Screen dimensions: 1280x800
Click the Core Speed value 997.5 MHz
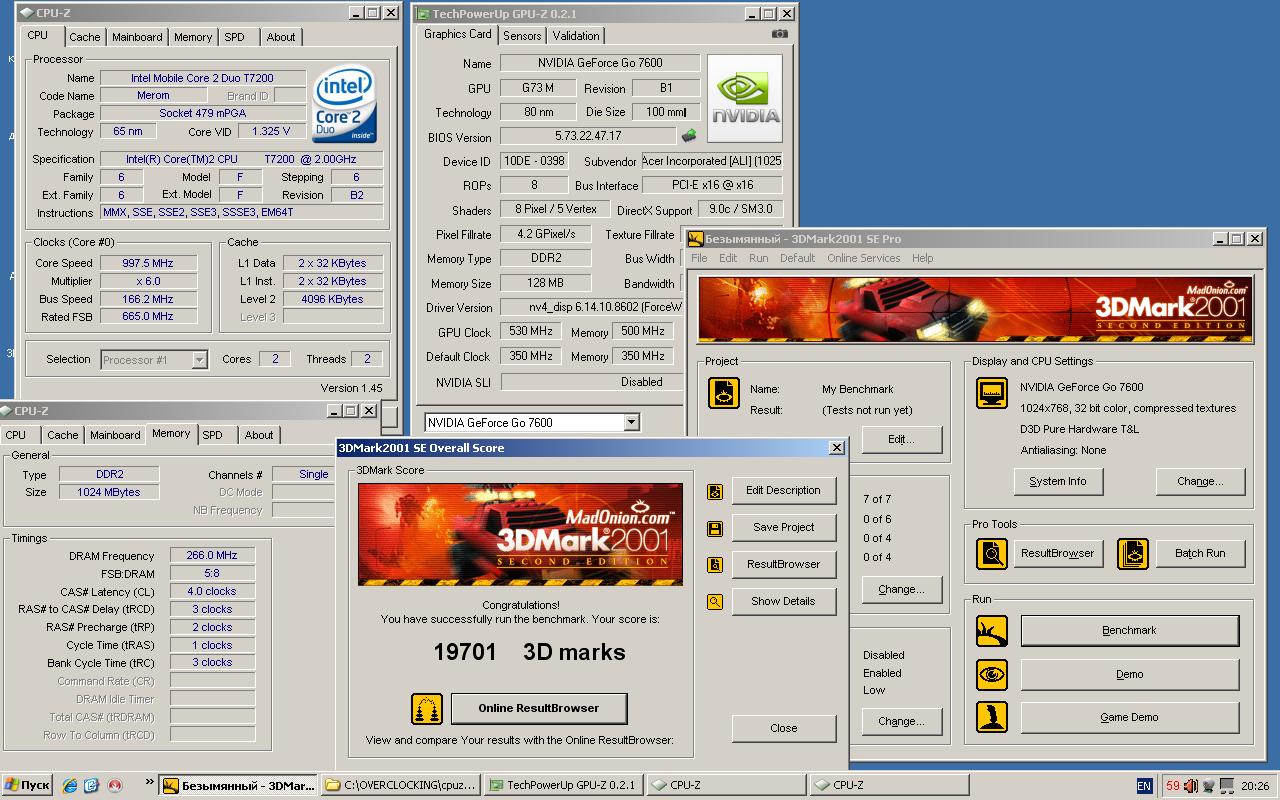click(x=147, y=264)
